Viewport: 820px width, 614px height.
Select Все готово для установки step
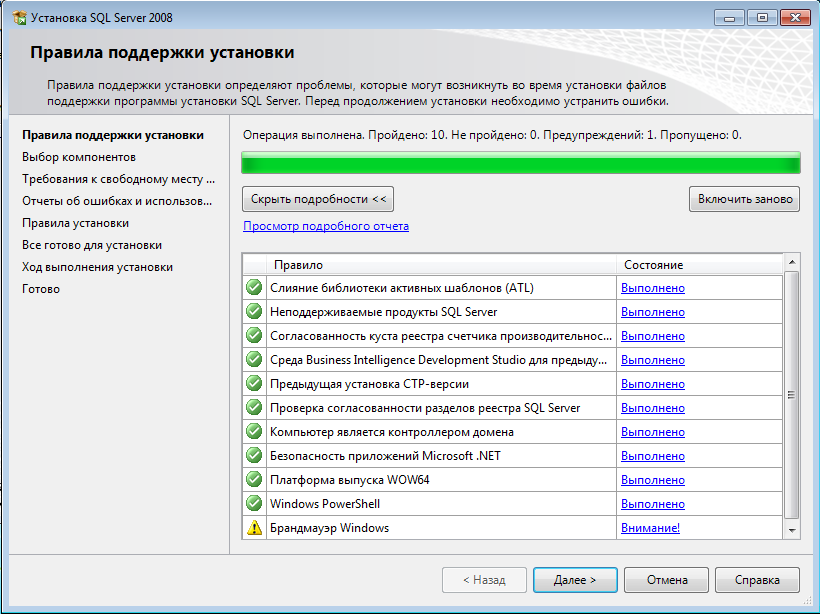pyautogui.click(x=92, y=245)
